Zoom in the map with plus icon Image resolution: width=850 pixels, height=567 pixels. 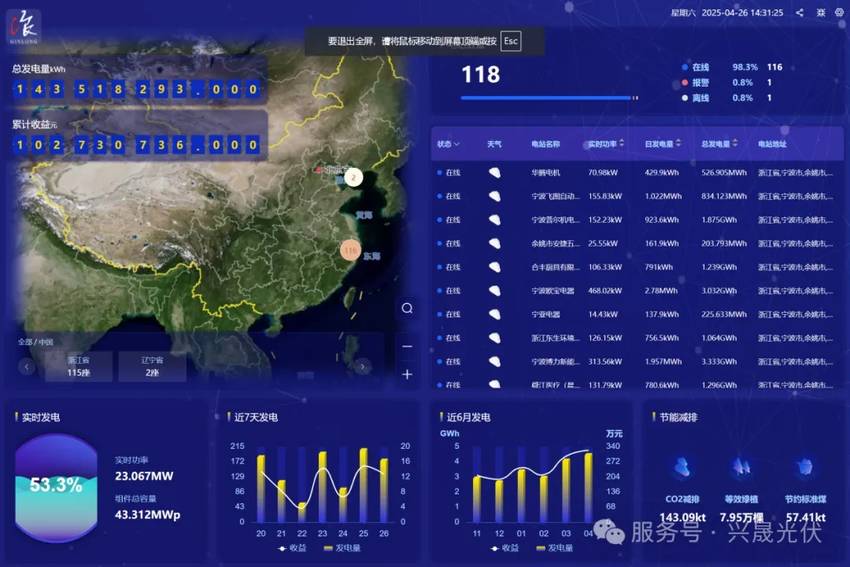tap(407, 374)
